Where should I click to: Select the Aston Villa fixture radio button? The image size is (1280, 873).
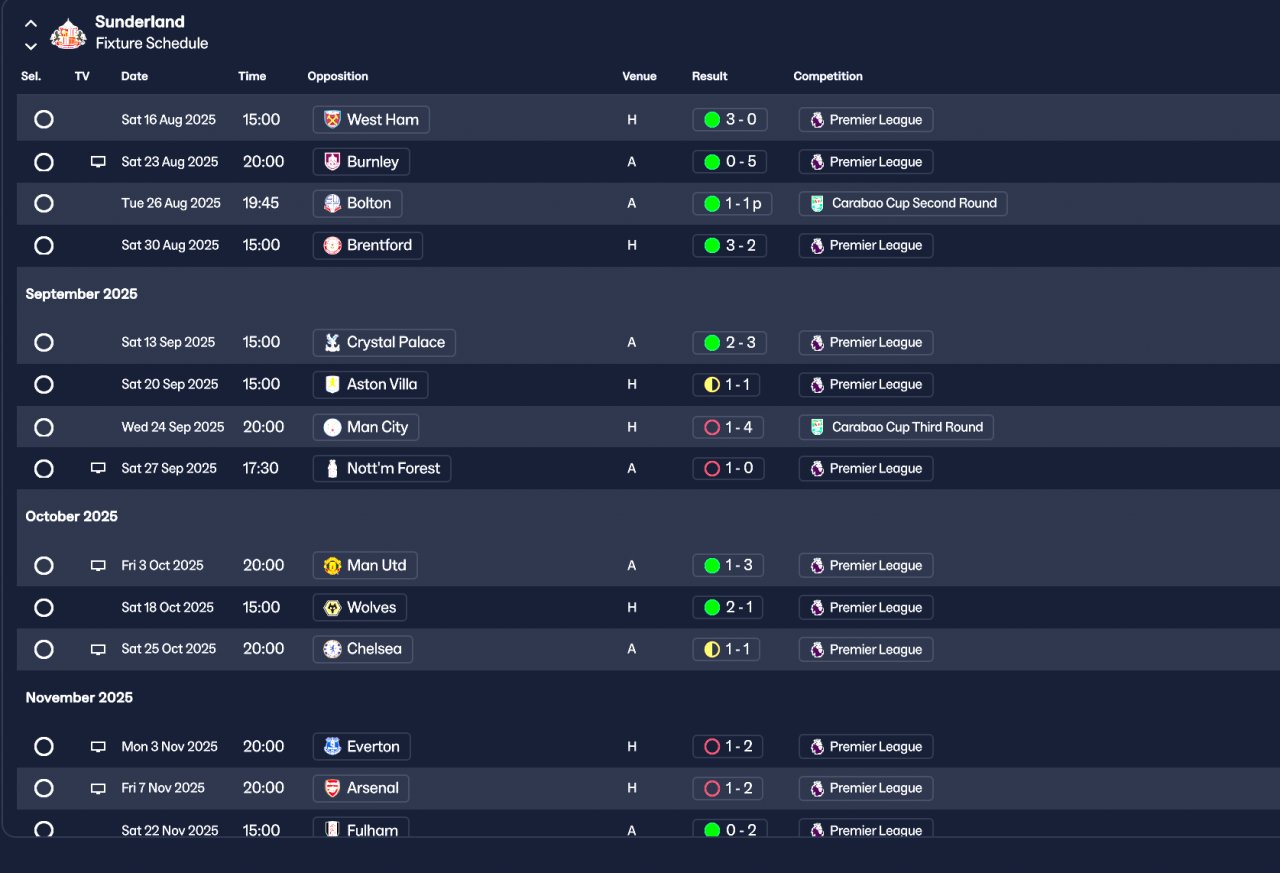click(44, 384)
